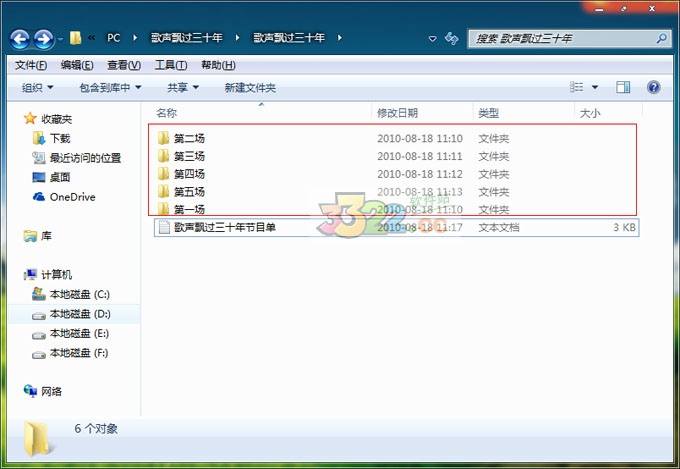The width and height of the screenshot is (680, 469).
Task: Click date 2010-08-18 11:12 of 第四场
Action: pyautogui.click(x=420, y=174)
